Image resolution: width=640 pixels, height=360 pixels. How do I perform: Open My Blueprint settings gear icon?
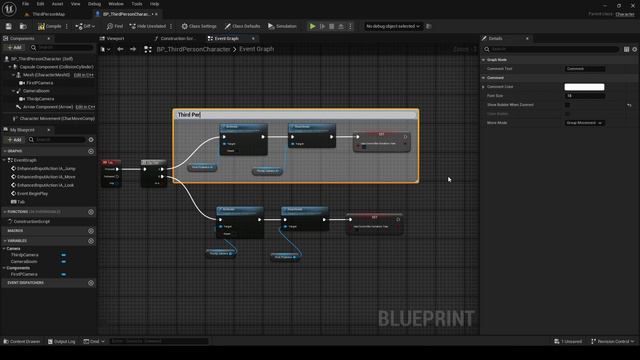pyautogui.click(x=91, y=140)
